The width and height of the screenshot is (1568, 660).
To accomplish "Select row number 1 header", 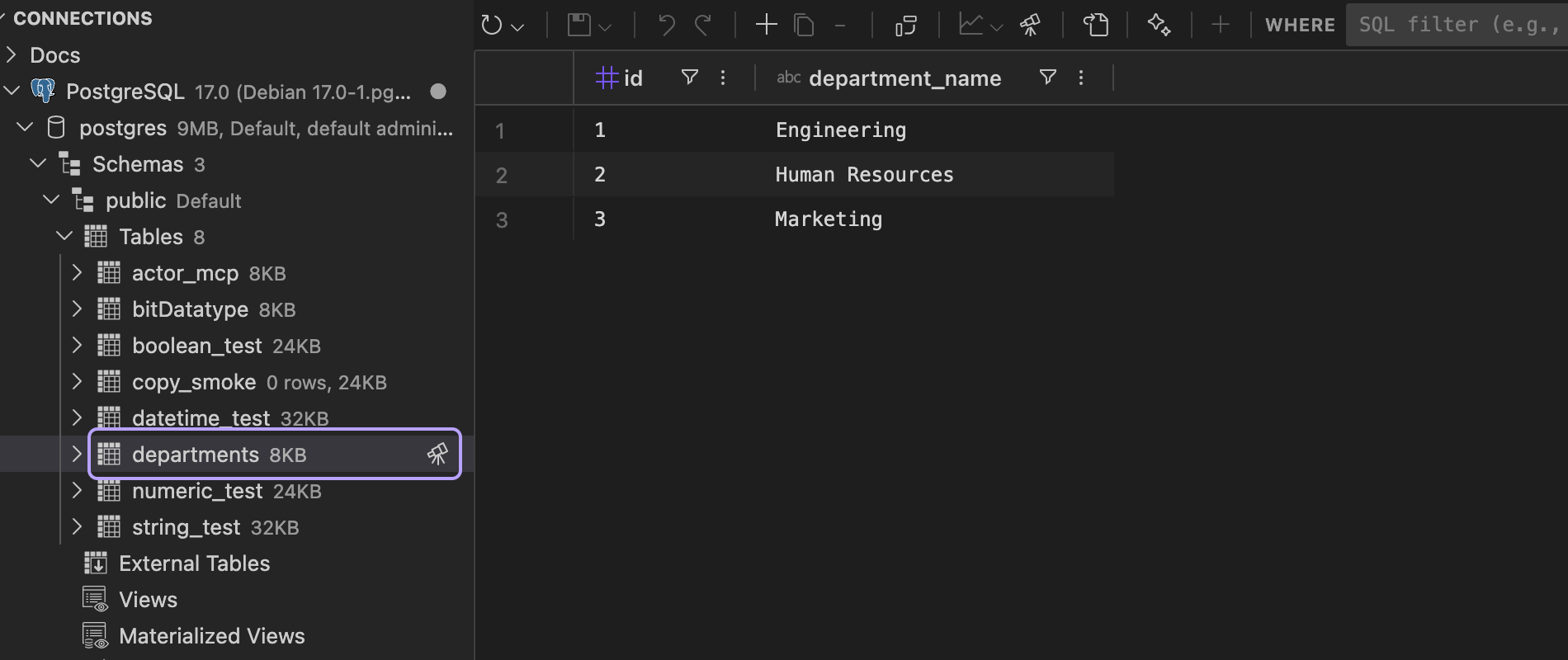I will 500,130.
